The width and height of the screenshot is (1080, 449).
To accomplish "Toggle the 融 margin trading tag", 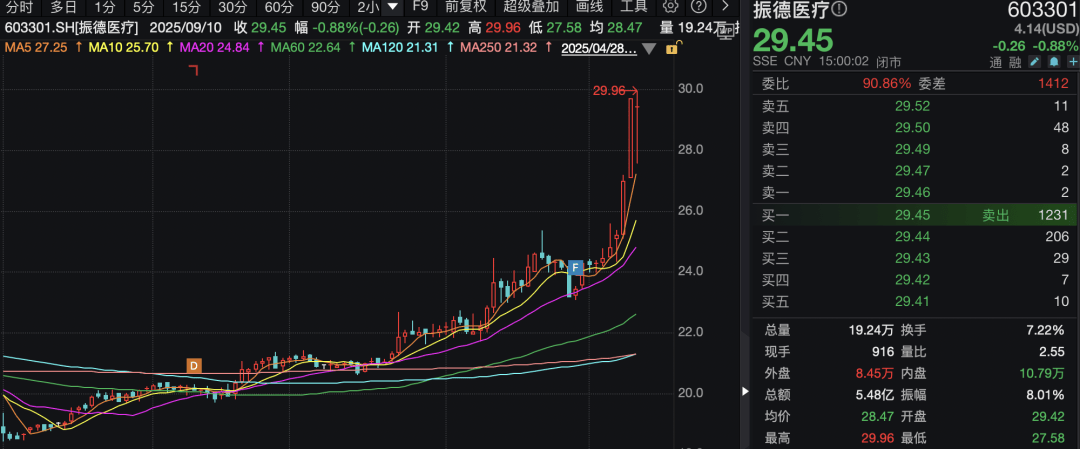I will click(1014, 62).
